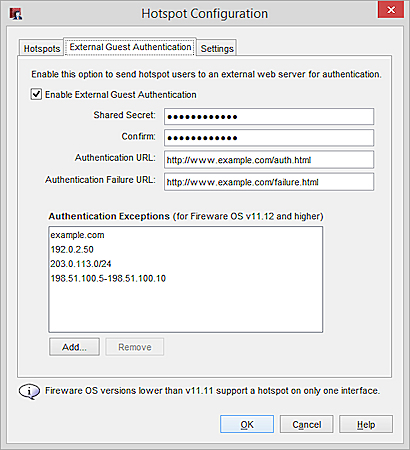
Task: Click OK to save configuration
Action: click(x=247, y=424)
